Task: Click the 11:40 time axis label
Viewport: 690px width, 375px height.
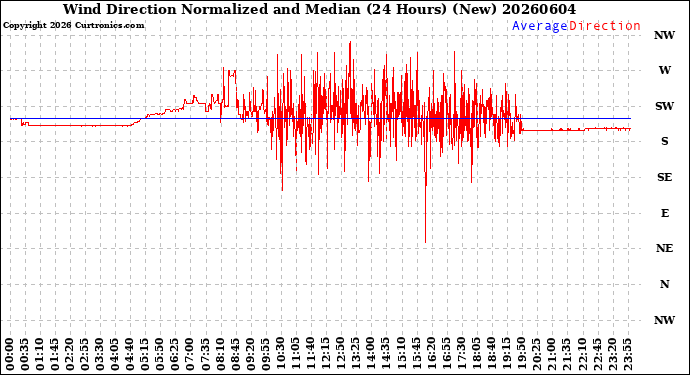Action: 311,355
